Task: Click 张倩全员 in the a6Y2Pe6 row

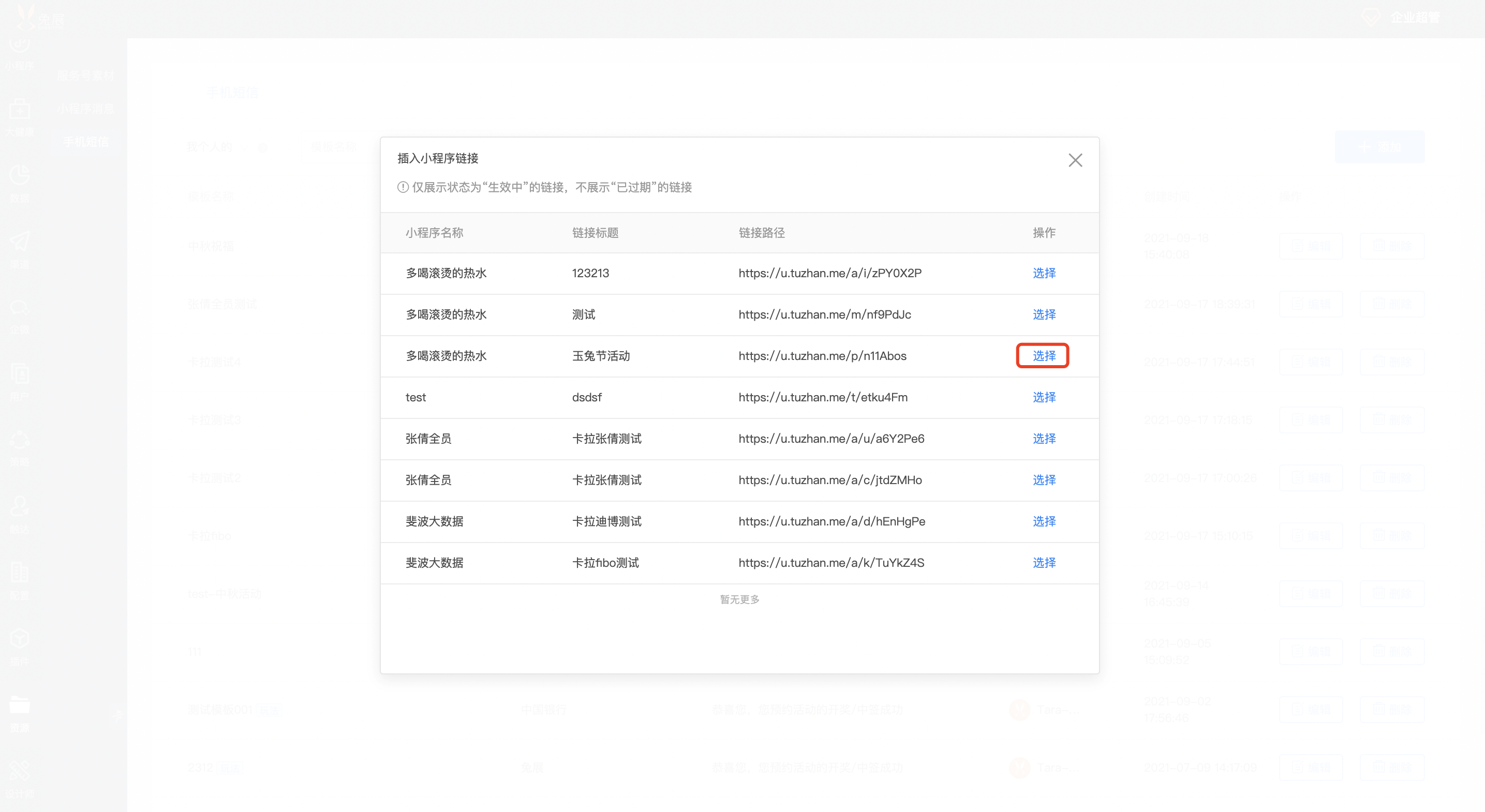Action: [x=428, y=439]
